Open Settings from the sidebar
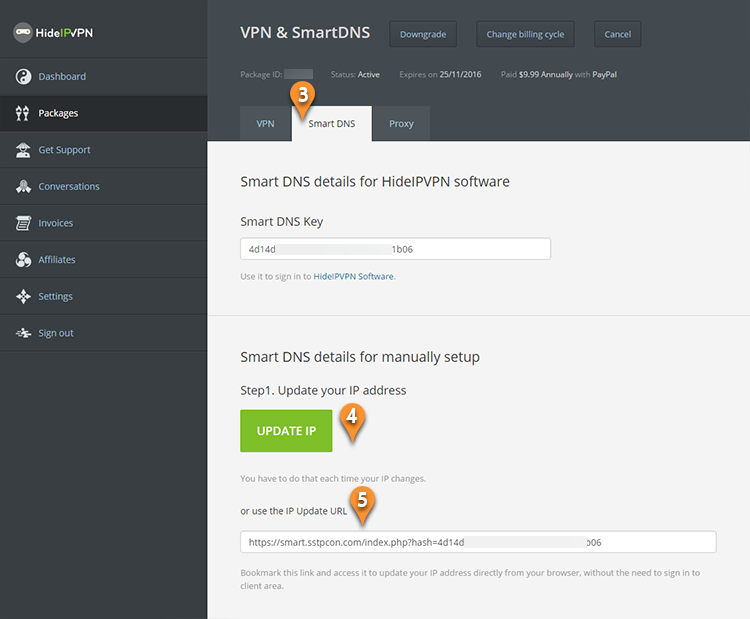 [x=103, y=297]
